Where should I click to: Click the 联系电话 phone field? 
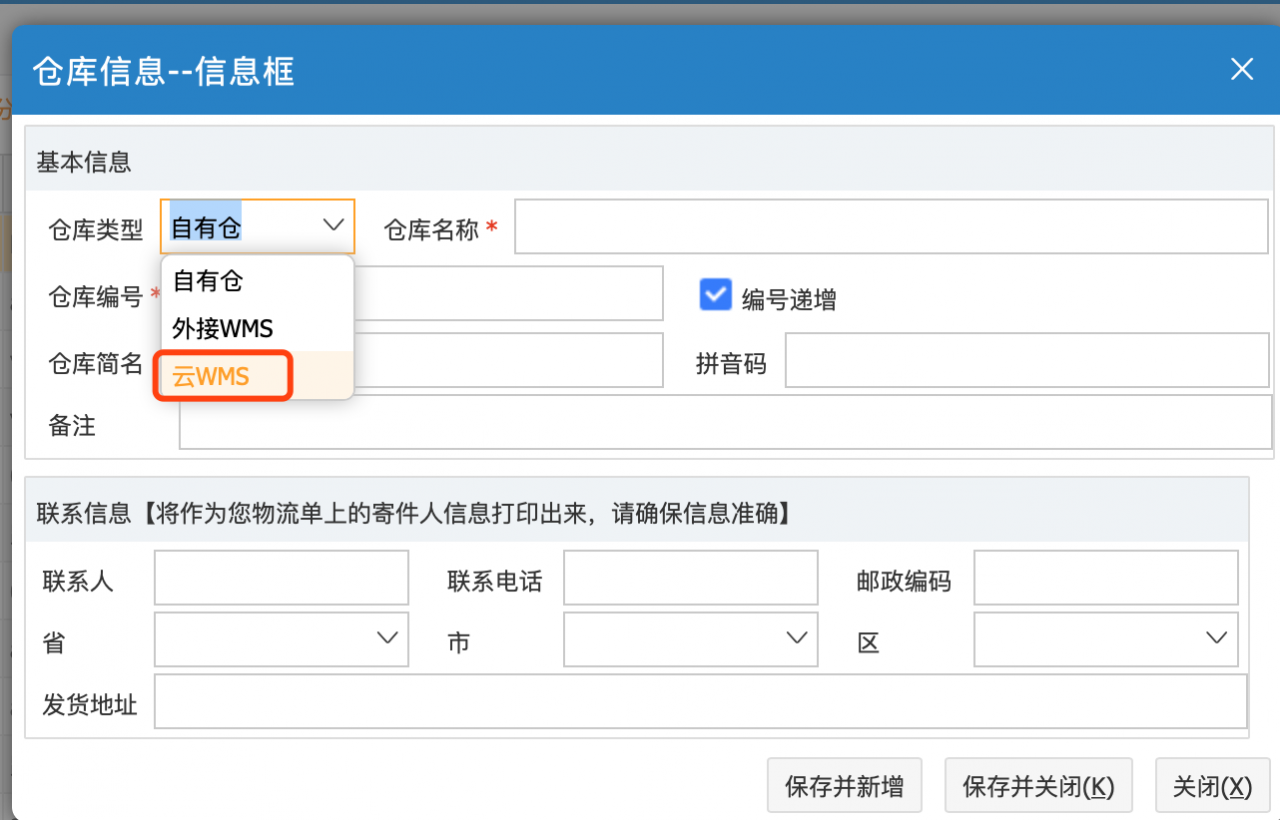[x=690, y=578]
